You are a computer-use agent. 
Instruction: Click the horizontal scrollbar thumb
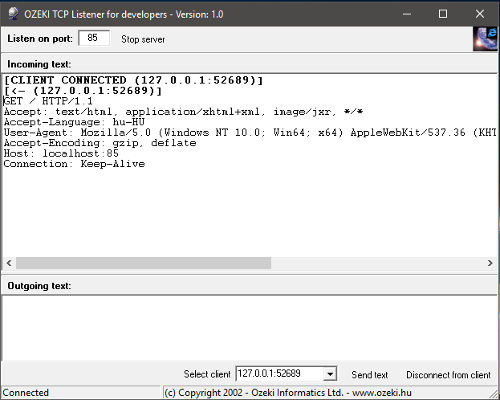click(143, 263)
